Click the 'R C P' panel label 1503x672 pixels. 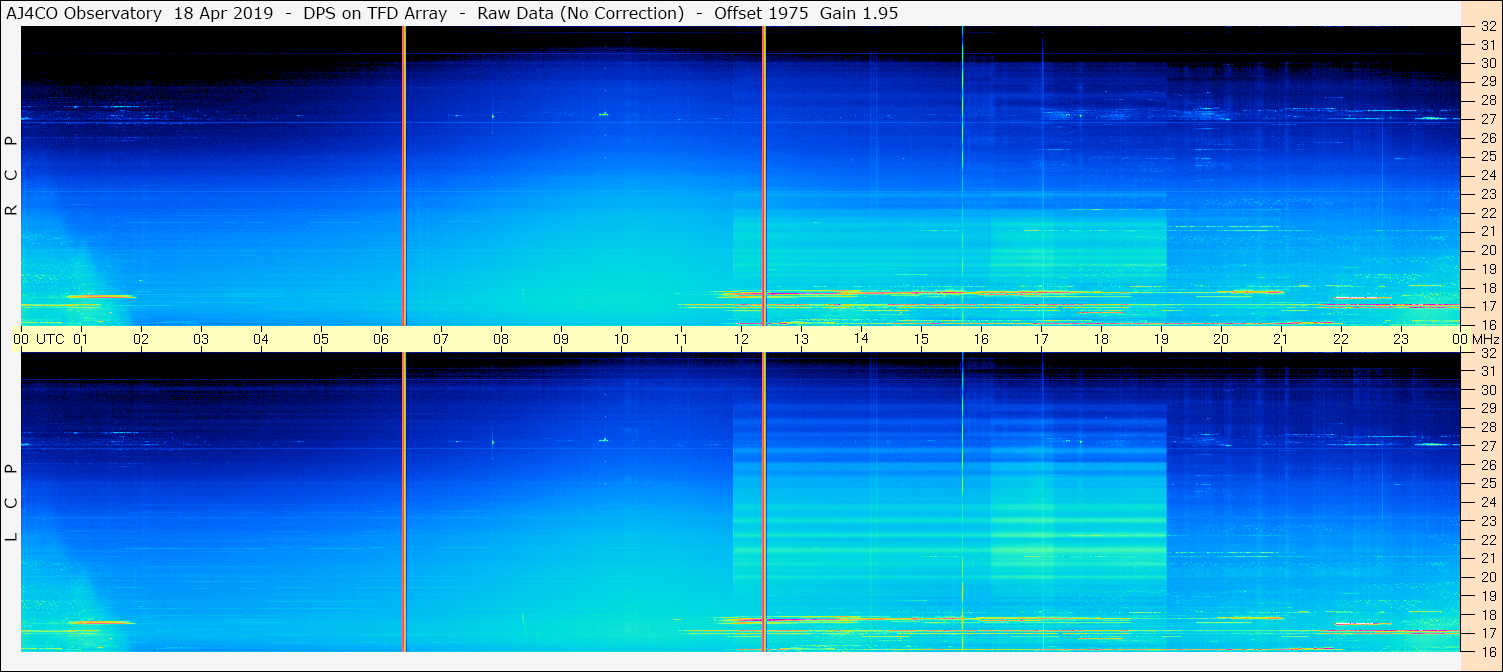point(12,176)
